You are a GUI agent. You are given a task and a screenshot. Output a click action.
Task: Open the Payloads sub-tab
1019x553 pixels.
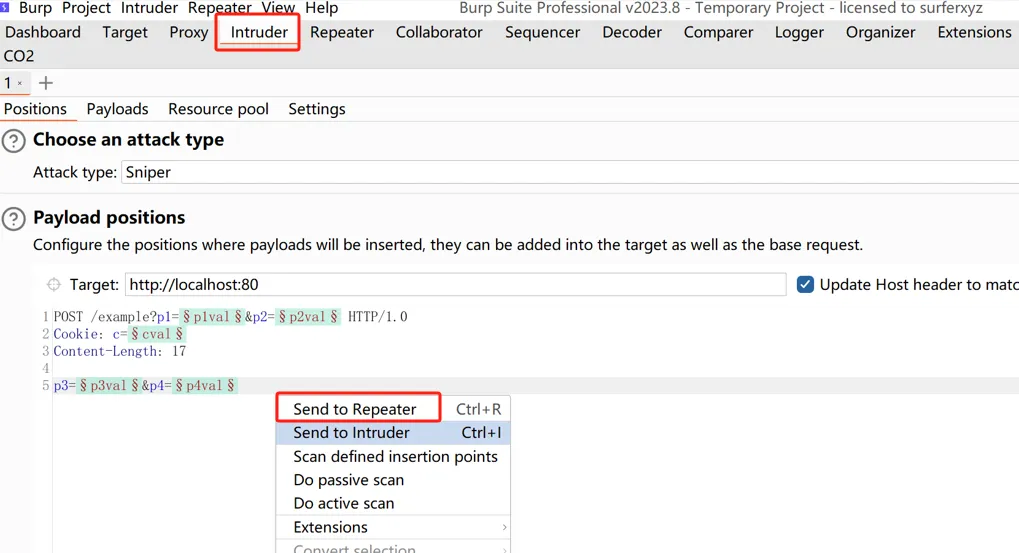(x=117, y=109)
